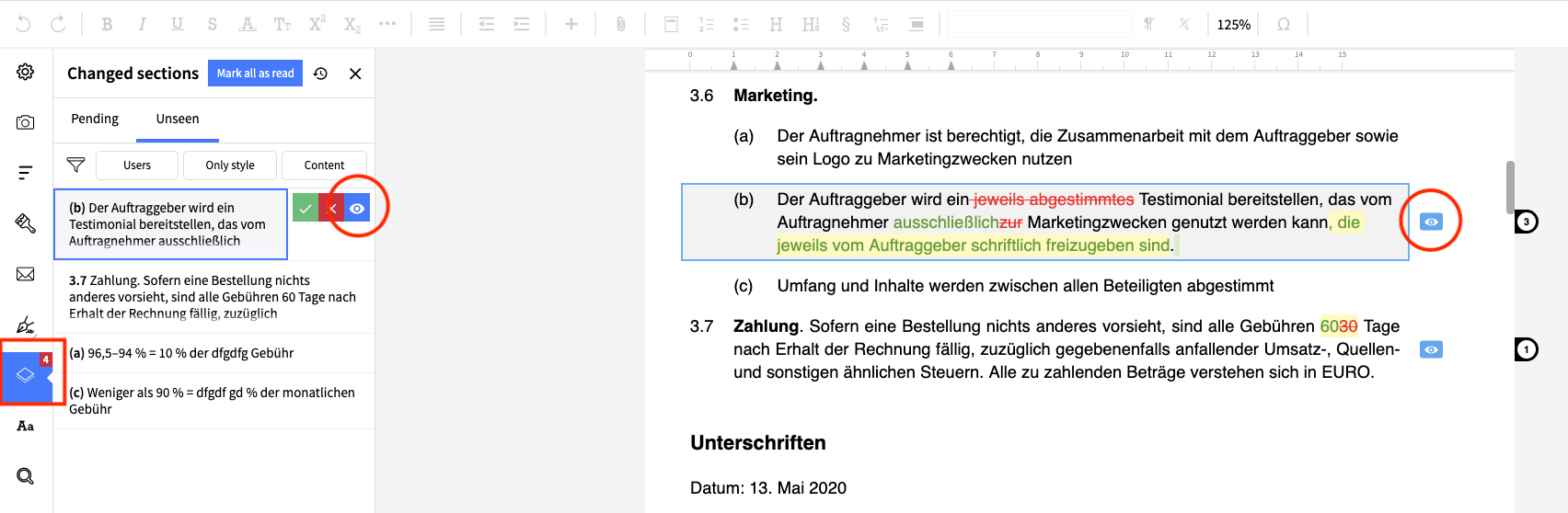Expand more formatting options (three dots)

pyautogui.click(x=387, y=24)
